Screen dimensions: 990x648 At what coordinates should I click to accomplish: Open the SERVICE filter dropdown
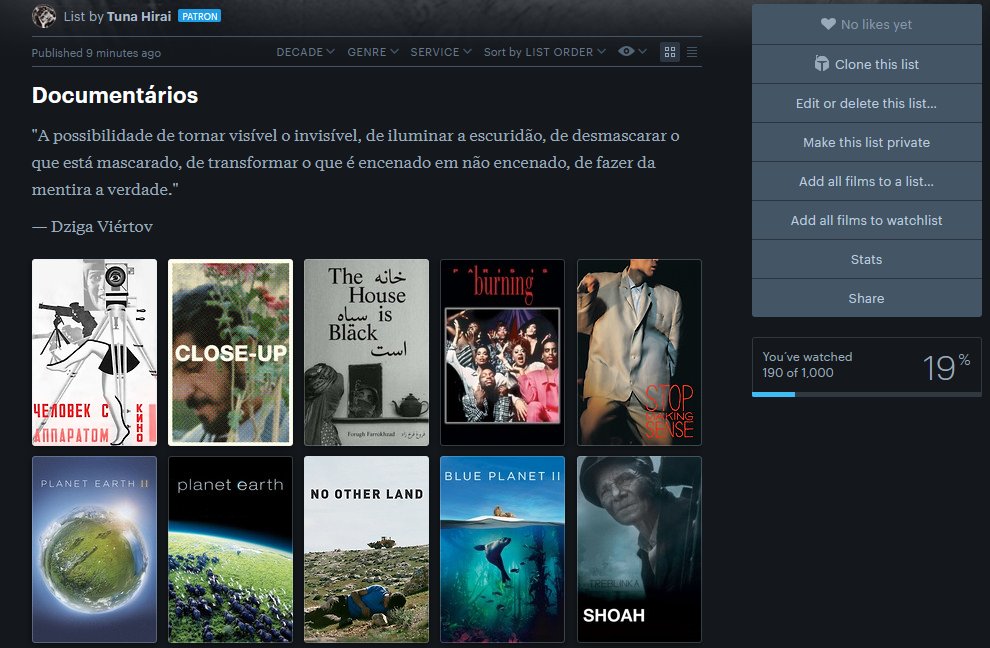pyautogui.click(x=441, y=52)
